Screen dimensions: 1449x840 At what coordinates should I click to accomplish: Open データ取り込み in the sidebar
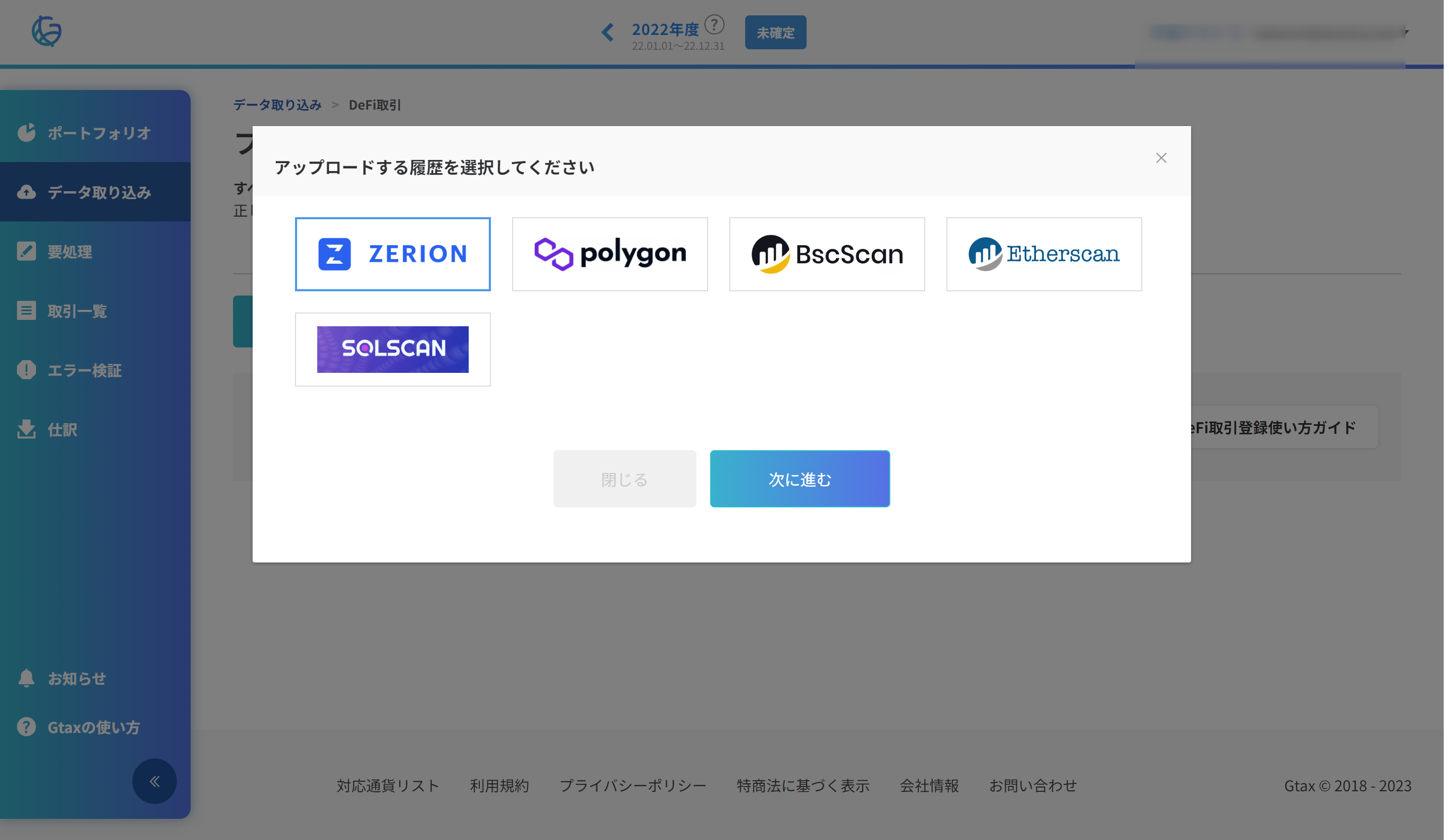[x=95, y=193]
